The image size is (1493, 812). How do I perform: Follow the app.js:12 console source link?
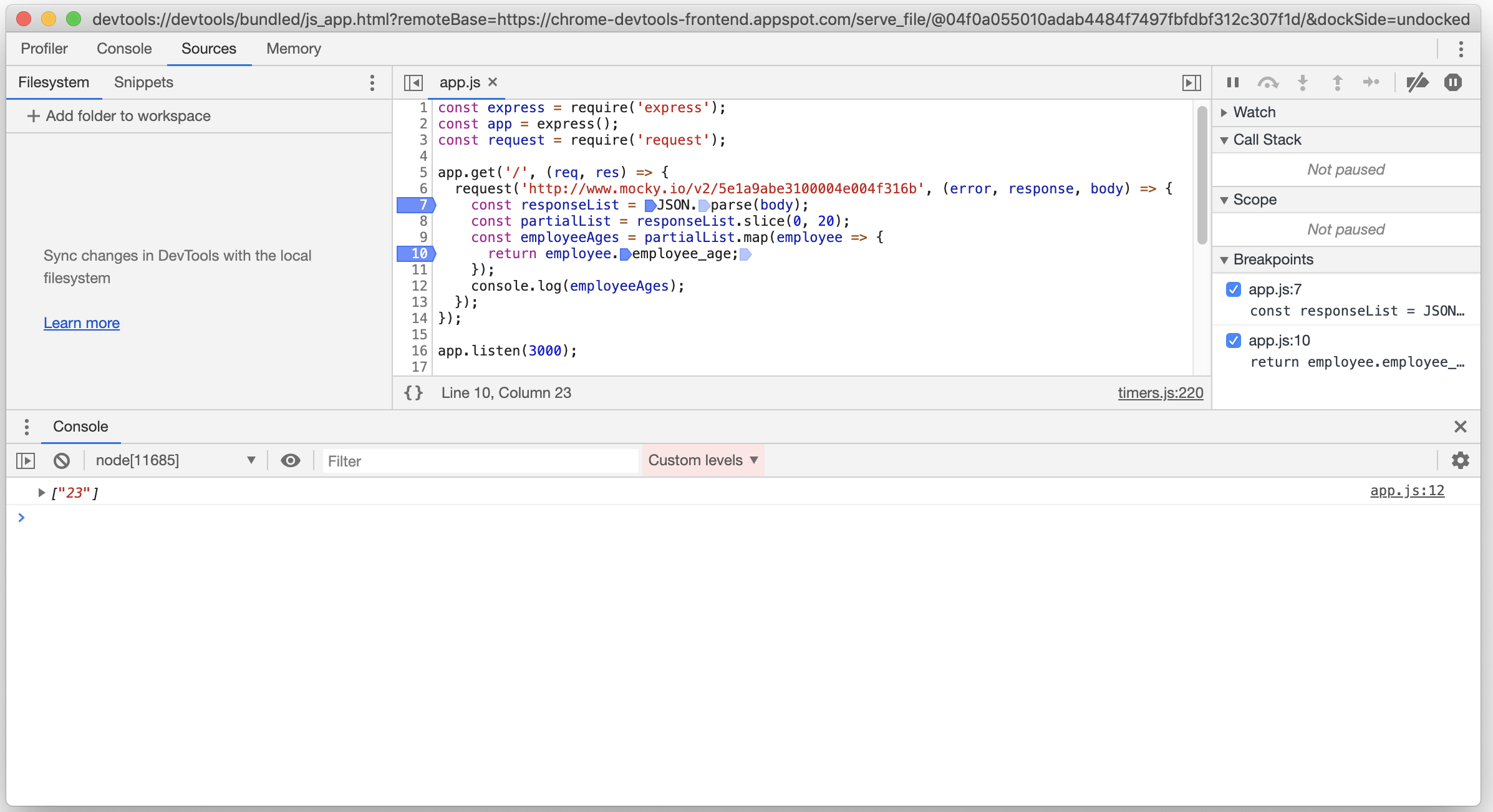tap(1407, 491)
